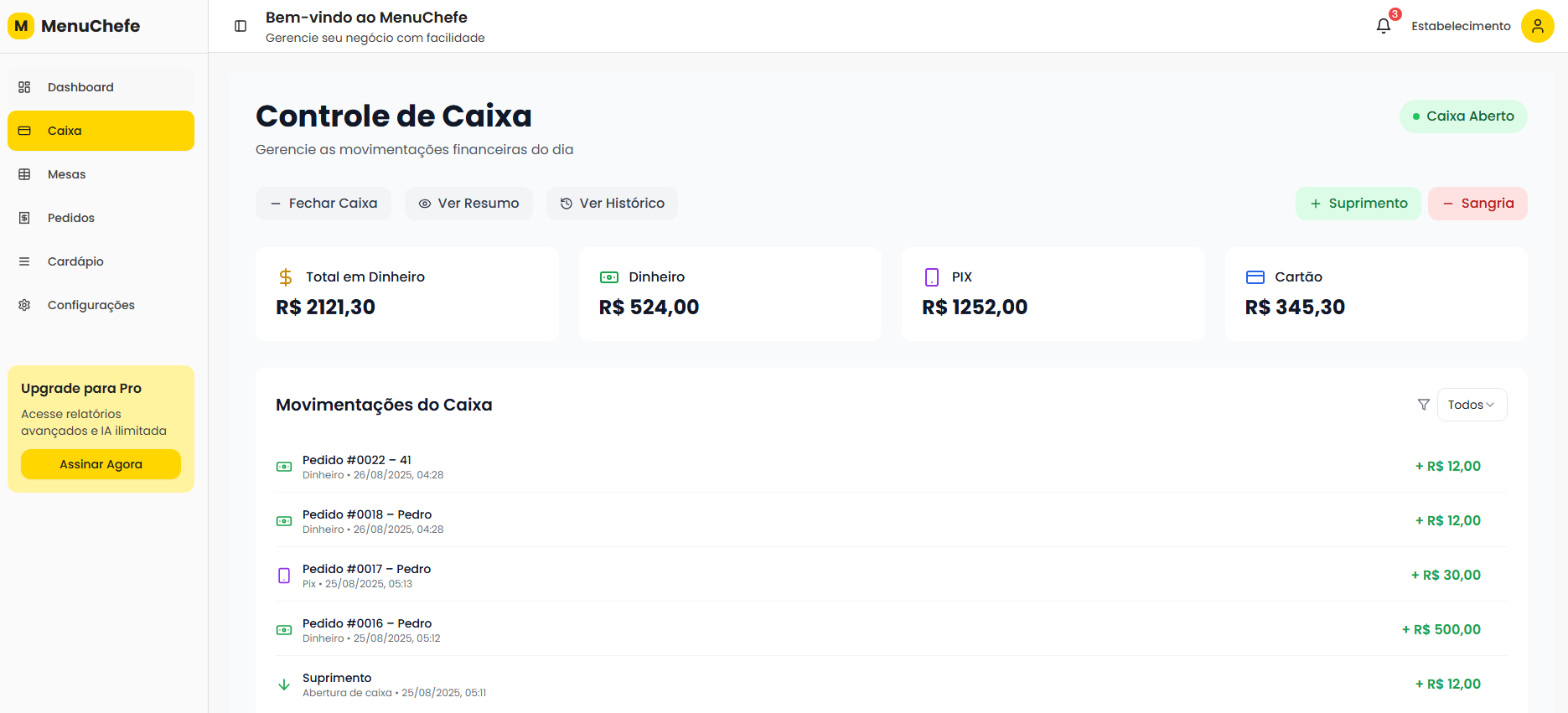Click the red Sangria button

(1477, 204)
